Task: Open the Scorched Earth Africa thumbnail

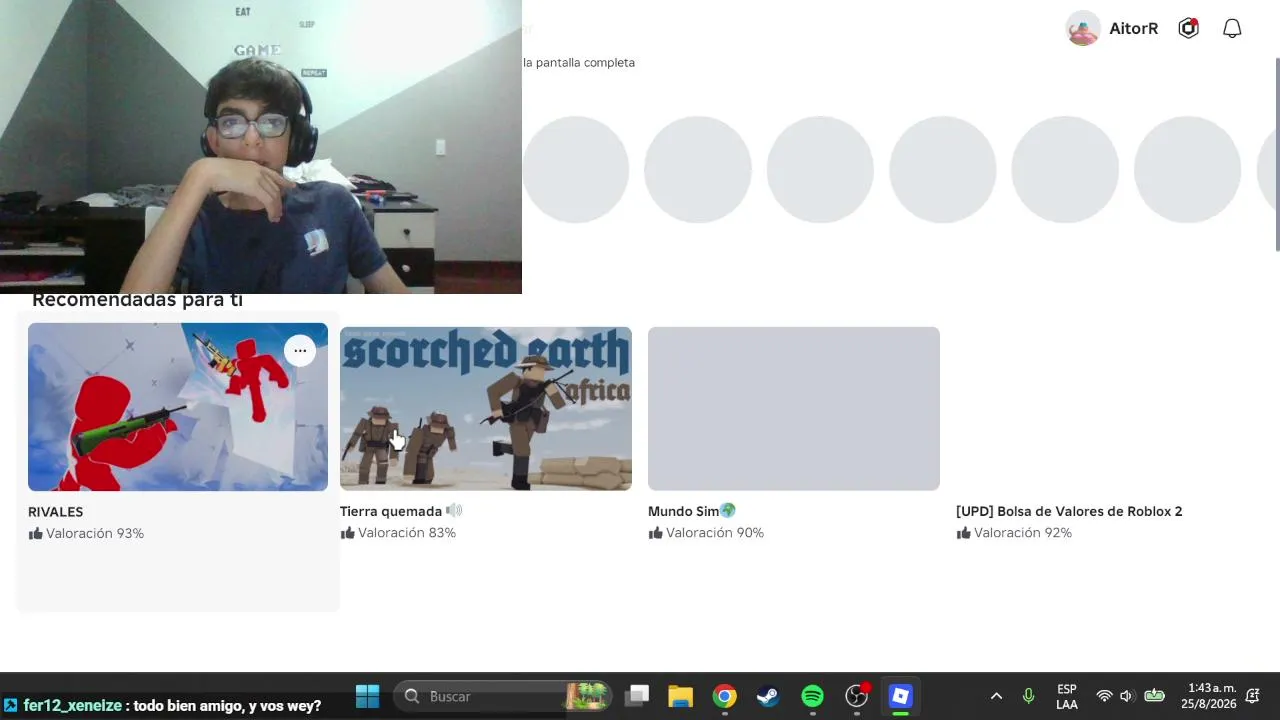Action: 486,409
